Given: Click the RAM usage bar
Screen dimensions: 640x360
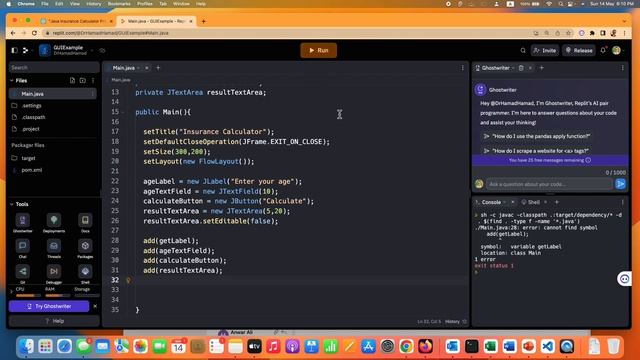Looking at the screenshot, I should click(x=58, y=296).
